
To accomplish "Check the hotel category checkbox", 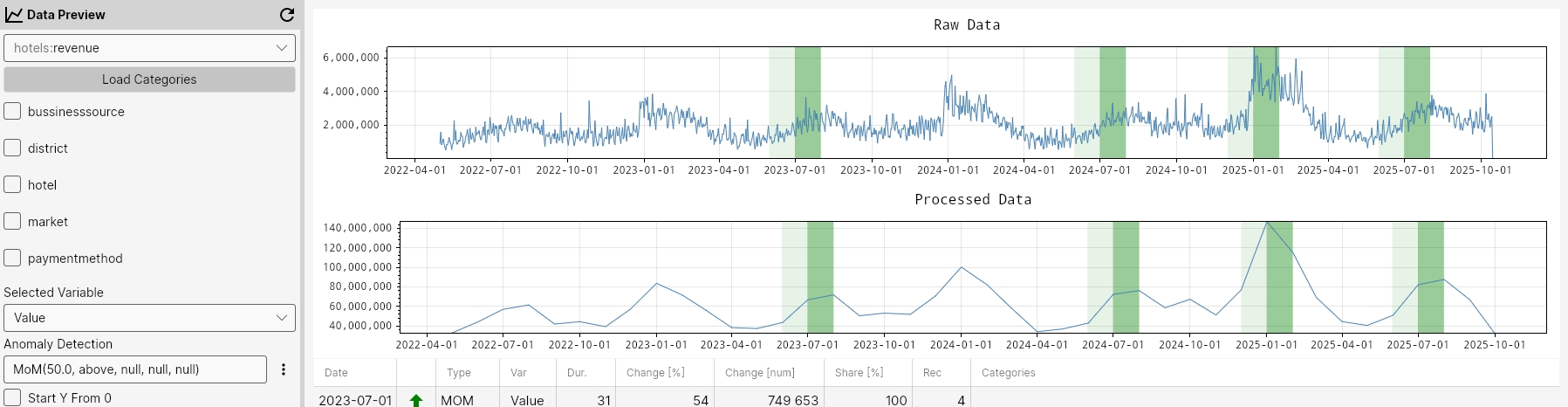I will (12, 184).
